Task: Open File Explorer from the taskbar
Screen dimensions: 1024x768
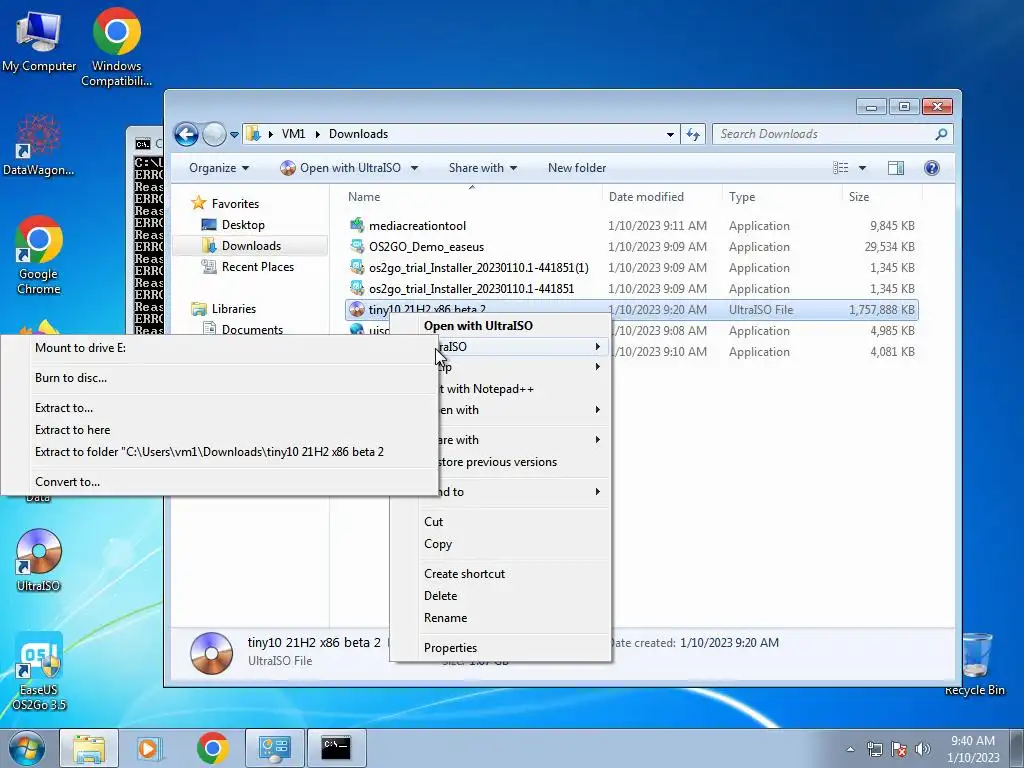Action: pos(89,748)
